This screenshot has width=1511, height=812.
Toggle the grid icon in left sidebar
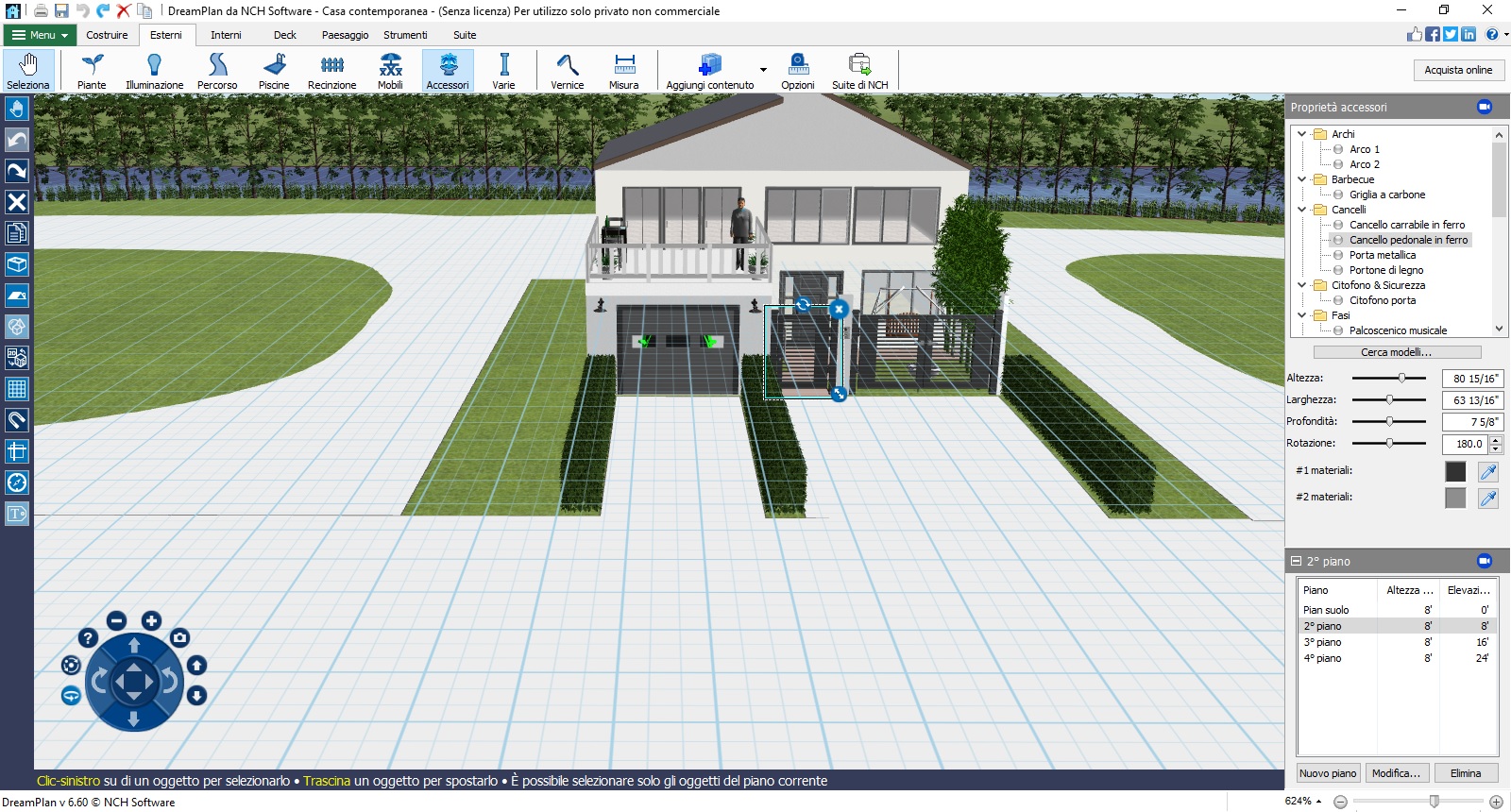pyautogui.click(x=17, y=389)
